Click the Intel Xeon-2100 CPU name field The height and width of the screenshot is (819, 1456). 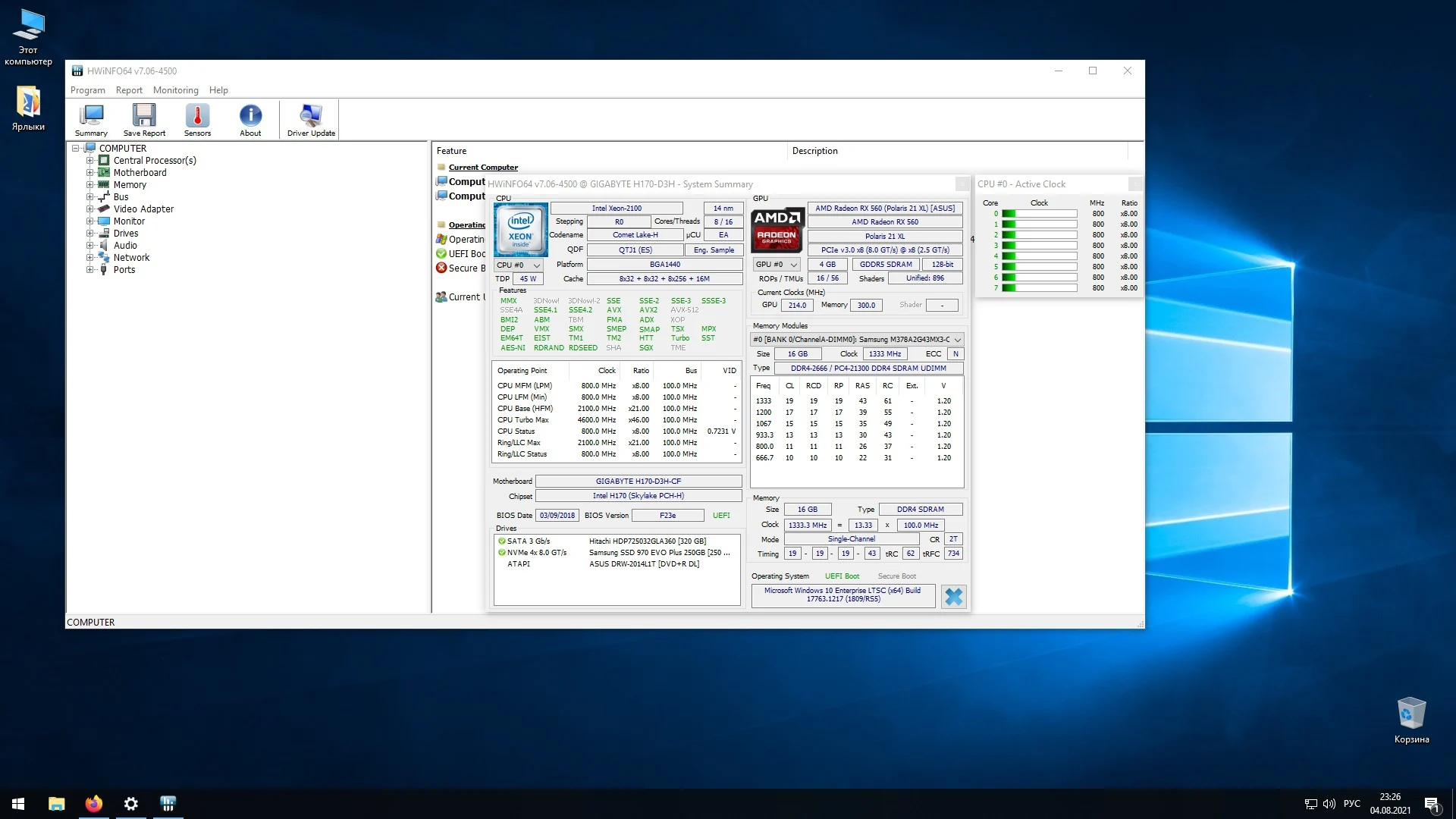(x=617, y=209)
